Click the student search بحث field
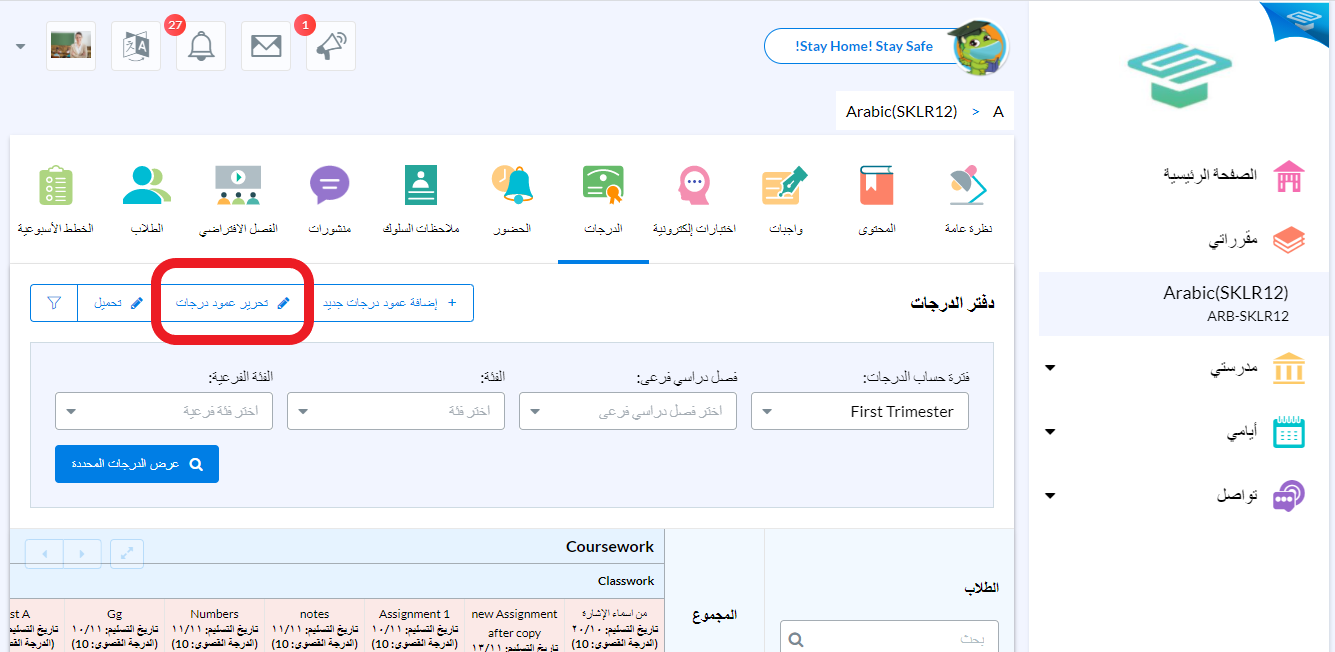Viewport: 1335px width, 652px height. pyautogui.click(x=889, y=638)
